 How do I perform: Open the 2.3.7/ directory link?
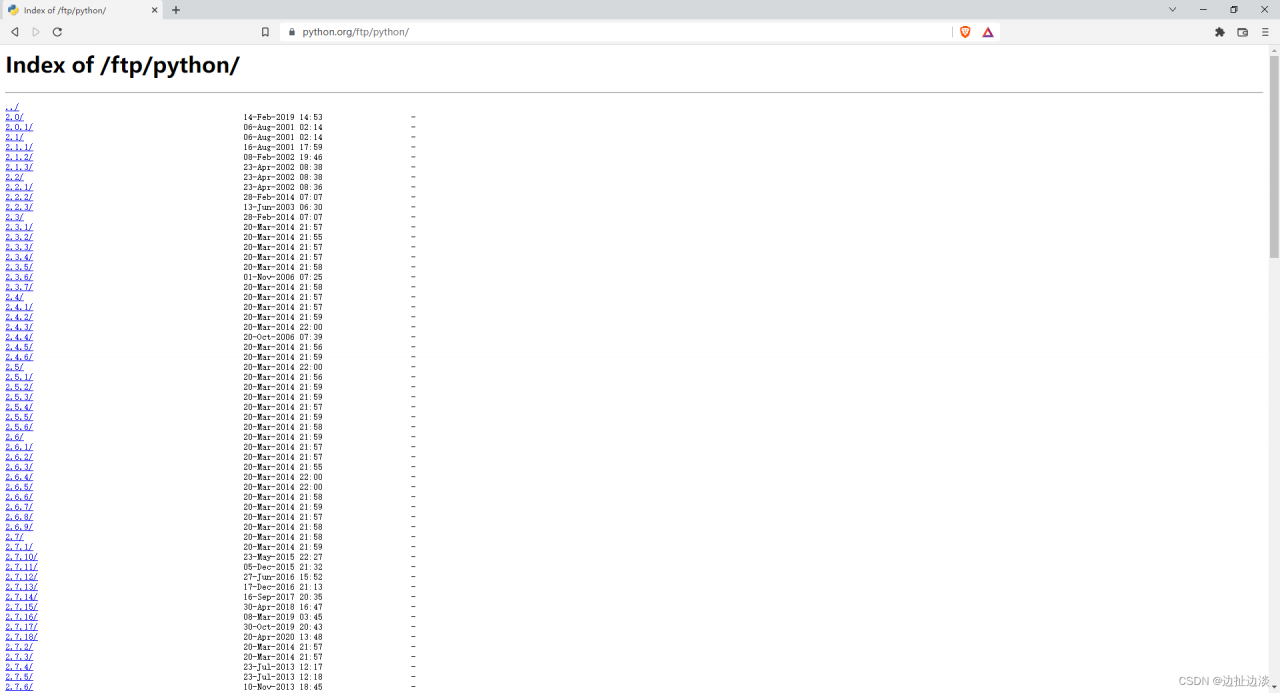[19, 287]
